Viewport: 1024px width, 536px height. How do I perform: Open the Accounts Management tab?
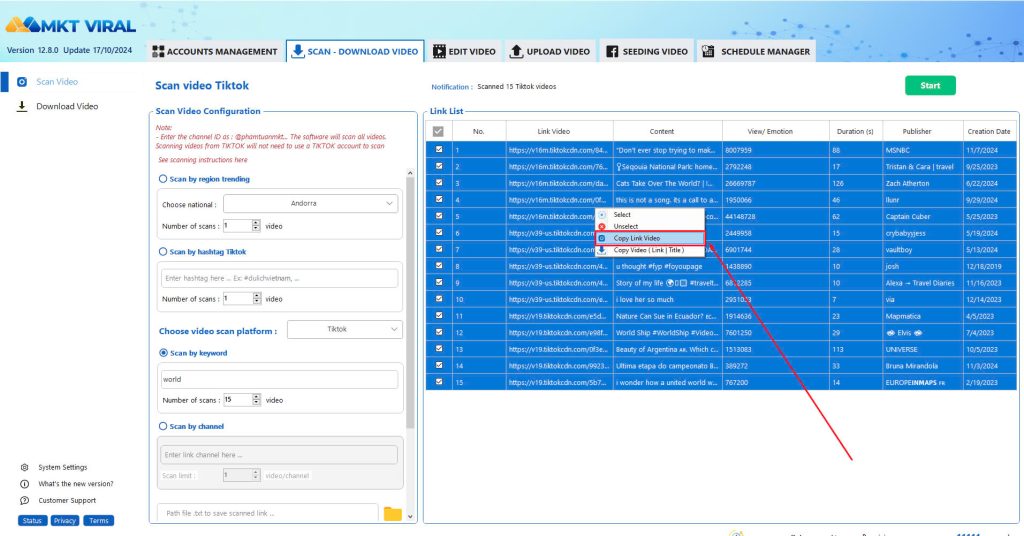pyautogui.click(x=214, y=52)
